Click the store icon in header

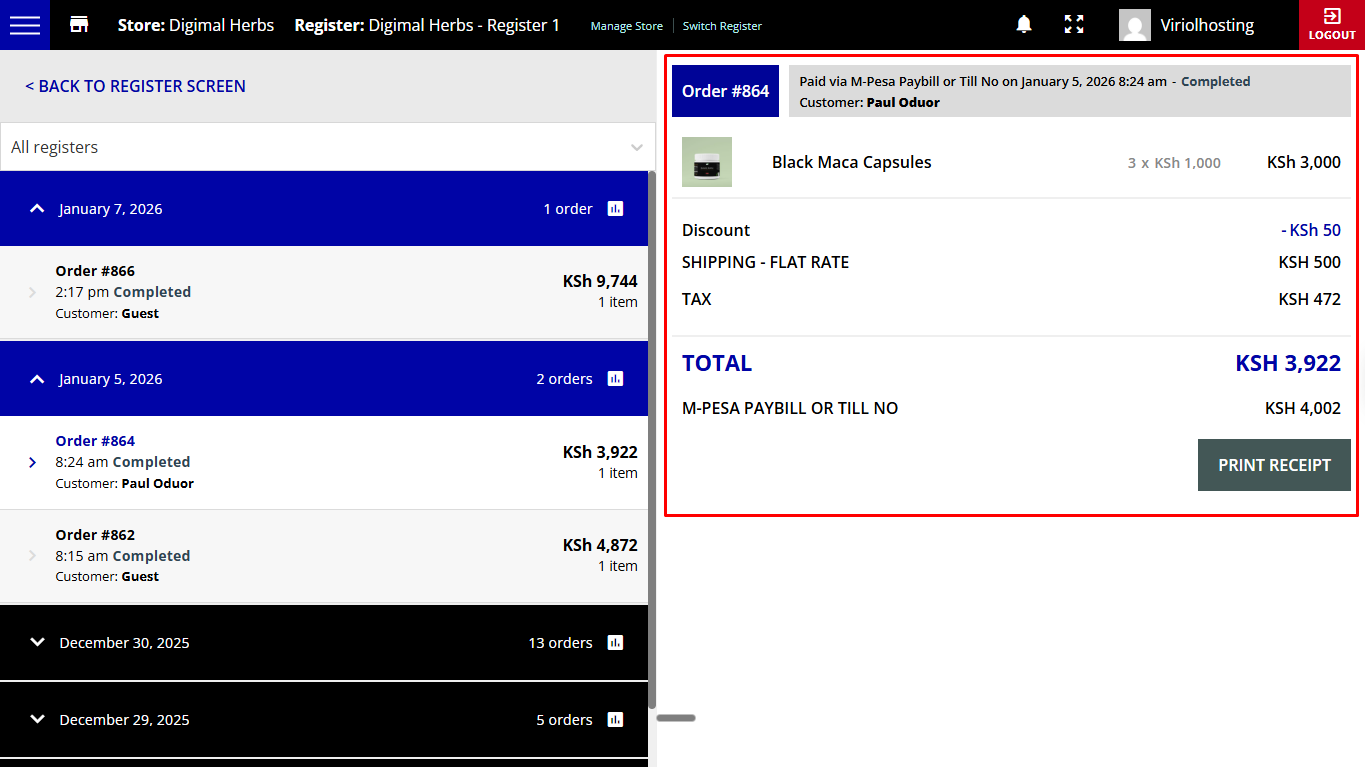(x=79, y=25)
